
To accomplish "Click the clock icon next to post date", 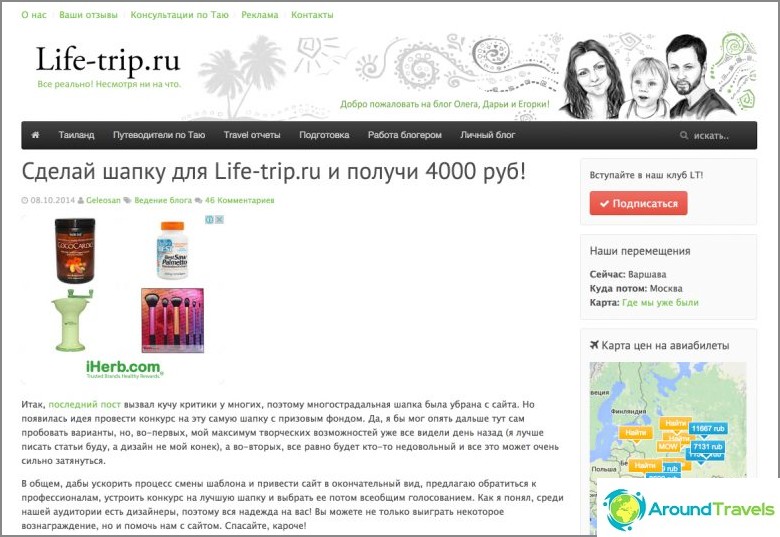I will [25, 200].
